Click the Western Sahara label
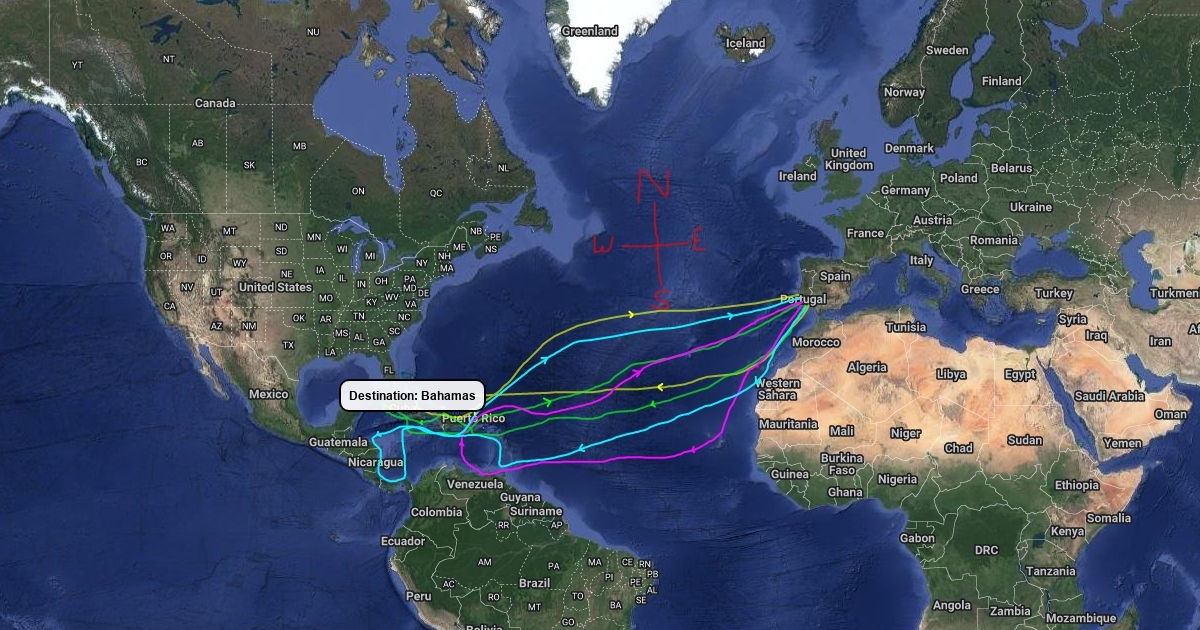The image size is (1200, 630). click(777, 389)
